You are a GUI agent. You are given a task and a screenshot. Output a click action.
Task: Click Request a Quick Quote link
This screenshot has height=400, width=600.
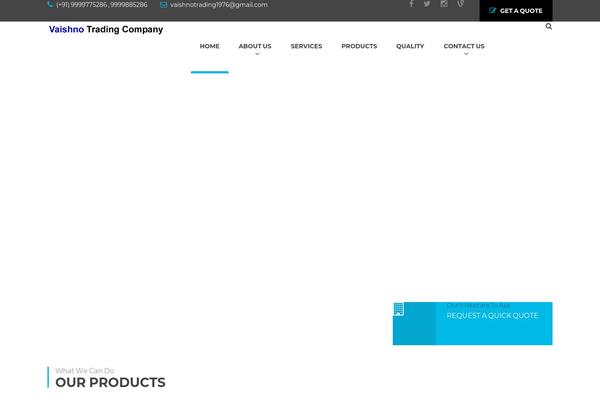[x=492, y=315]
